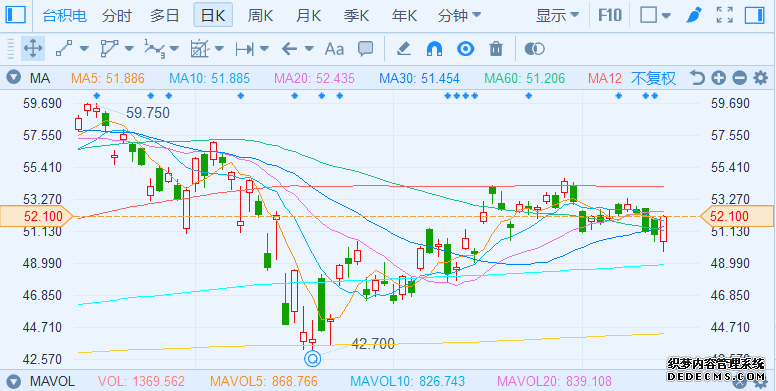The height and width of the screenshot is (391, 776).
Task: Click the fullscreen expand icon
Action: pos(725,14)
